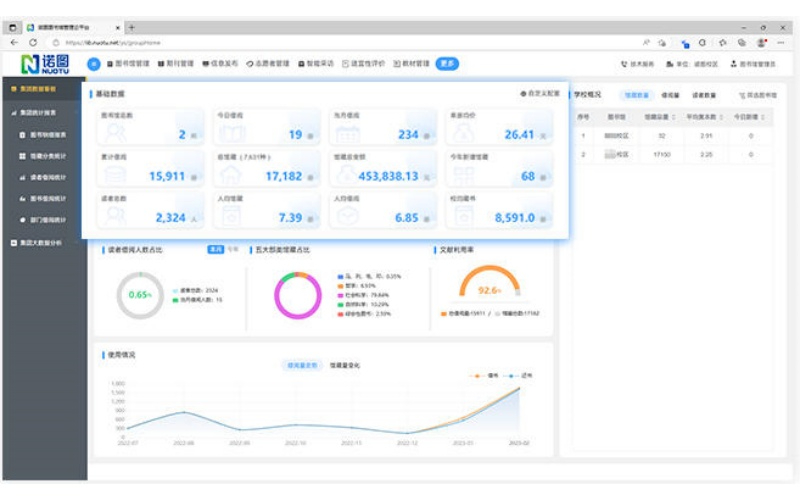Click the gear icon for custom configuration

523,94
